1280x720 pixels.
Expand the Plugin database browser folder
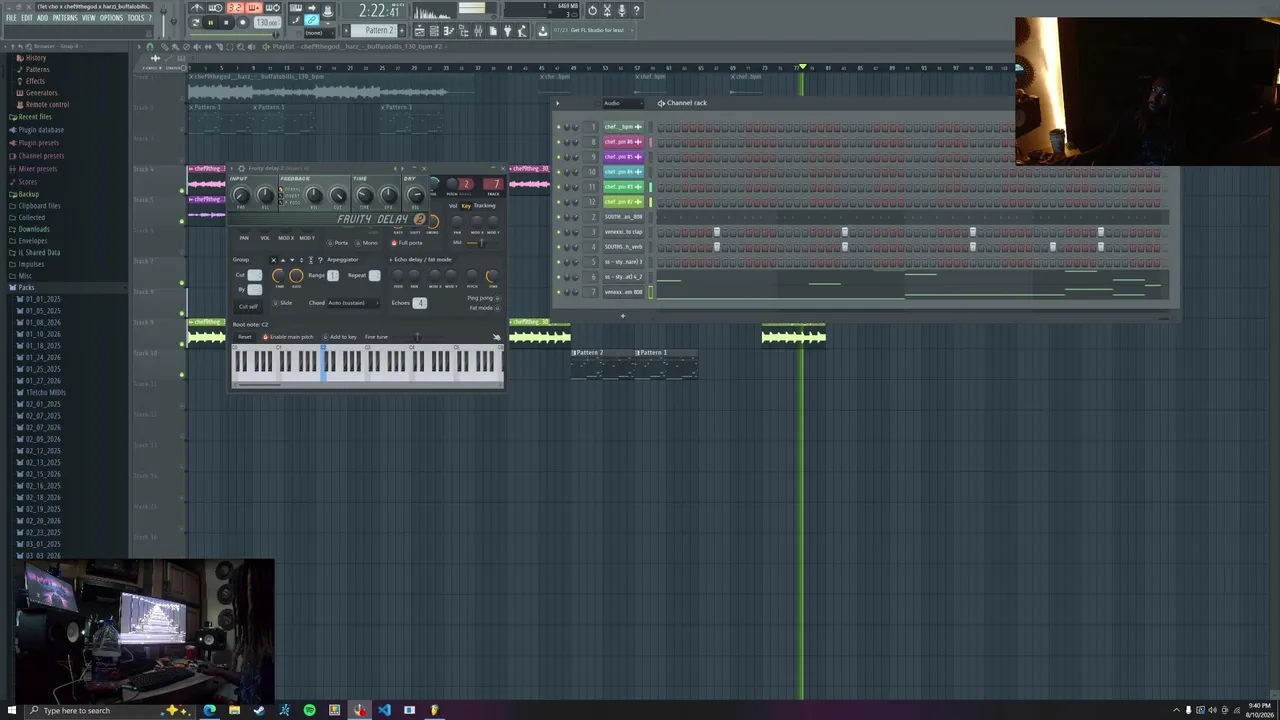pos(40,130)
